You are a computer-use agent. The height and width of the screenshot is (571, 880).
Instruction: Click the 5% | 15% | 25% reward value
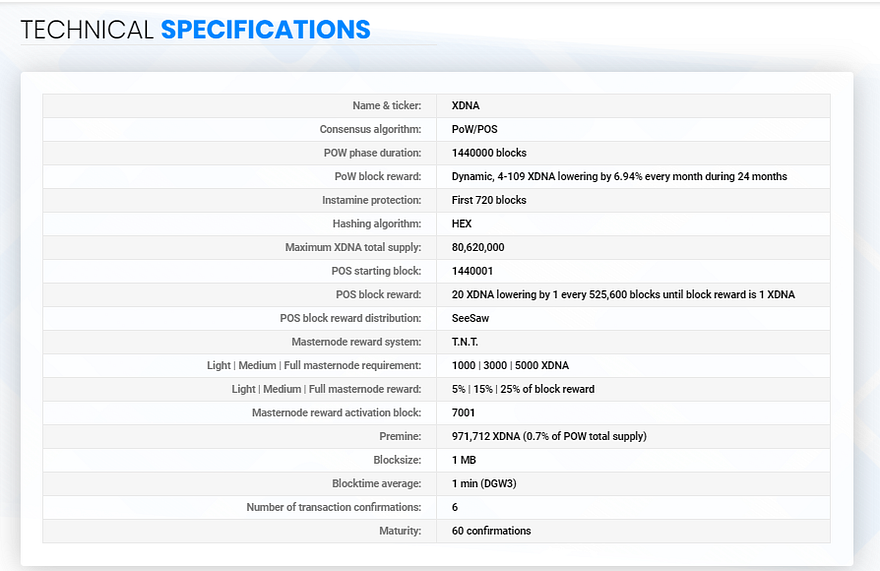tap(523, 389)
